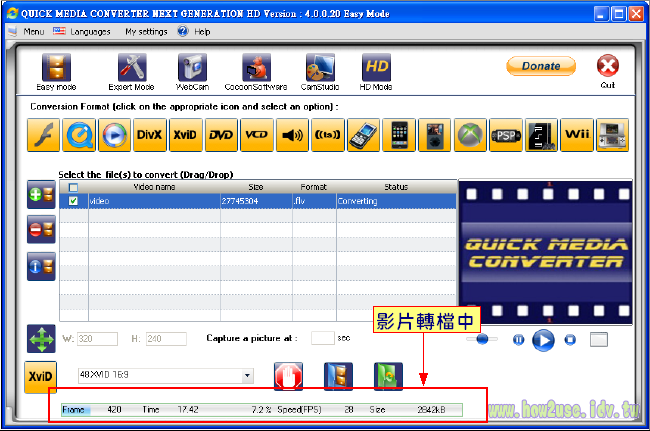Viewport: 650px width, 431px height.
Task: Select the Xbox conversion format icon
Action: 470,134
